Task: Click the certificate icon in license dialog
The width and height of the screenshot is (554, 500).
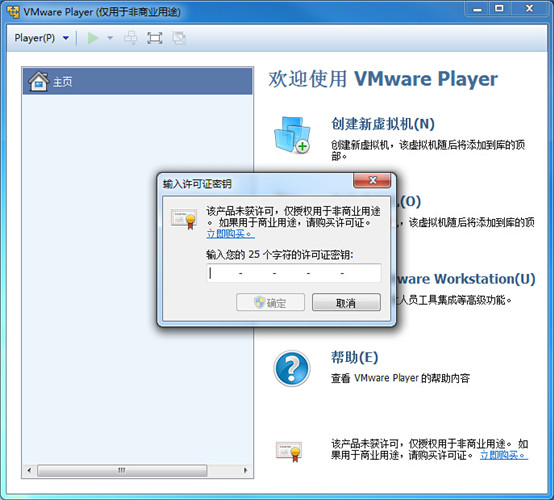Action: click(184, 218)
